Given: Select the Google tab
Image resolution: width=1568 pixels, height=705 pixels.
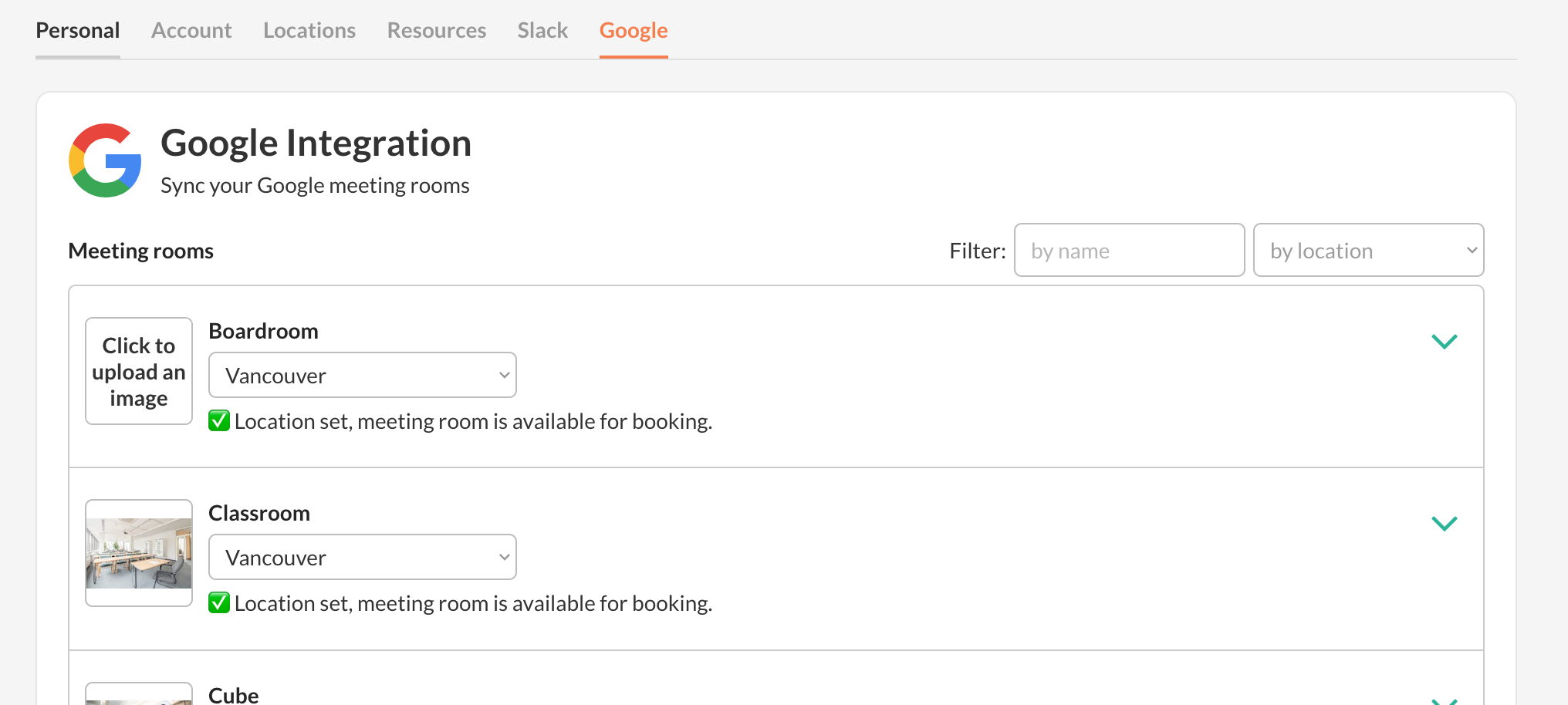Looking at the screenshot, I should pyautogui.click(x=634, y=31).
